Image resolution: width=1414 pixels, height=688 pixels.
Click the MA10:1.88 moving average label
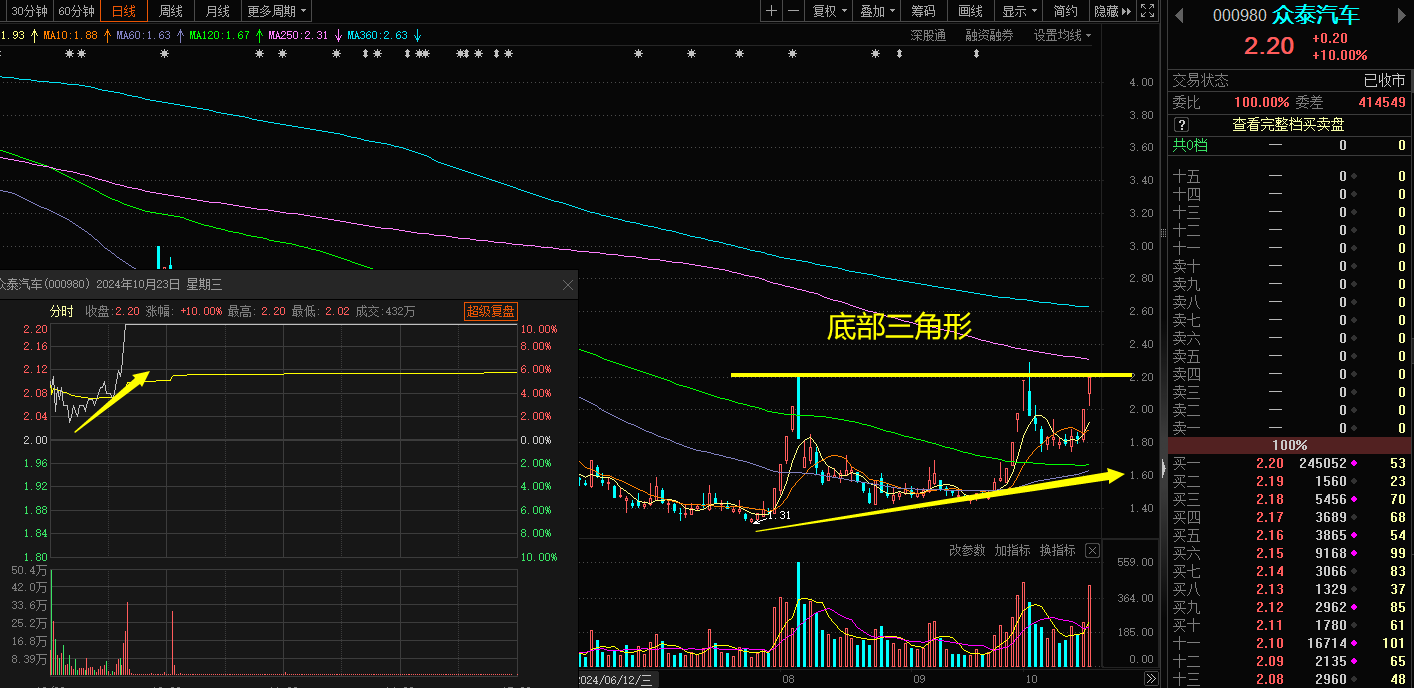coord(70,35)
